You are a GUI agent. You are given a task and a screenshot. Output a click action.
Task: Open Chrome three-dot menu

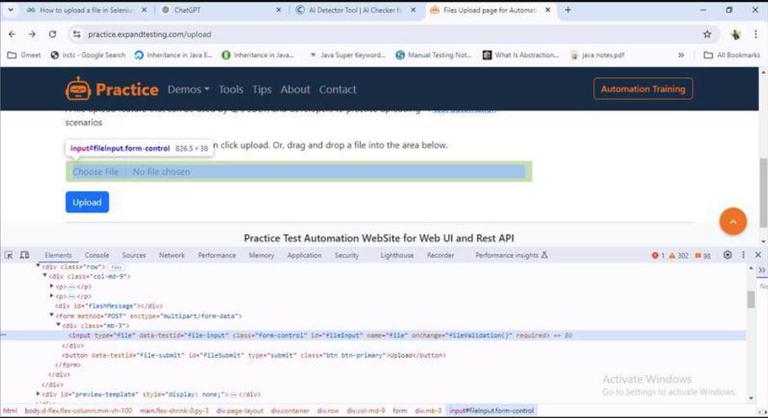coord(756,34)
